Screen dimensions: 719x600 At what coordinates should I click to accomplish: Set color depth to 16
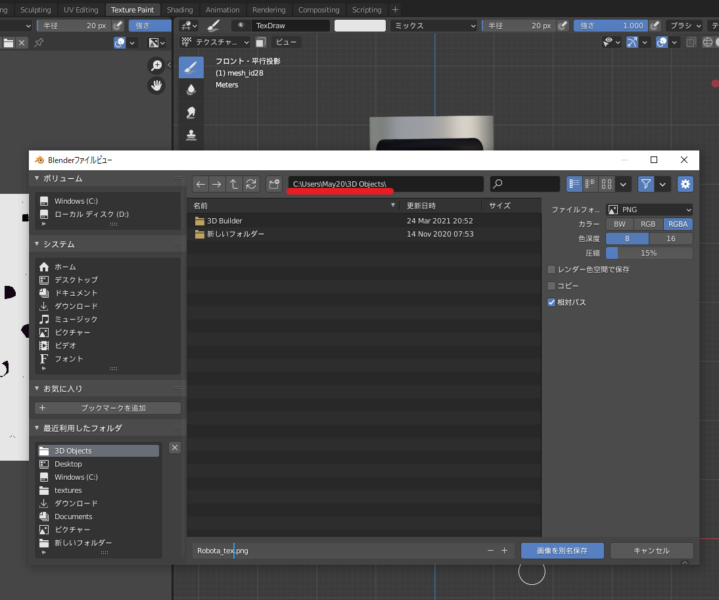(671, 239)
